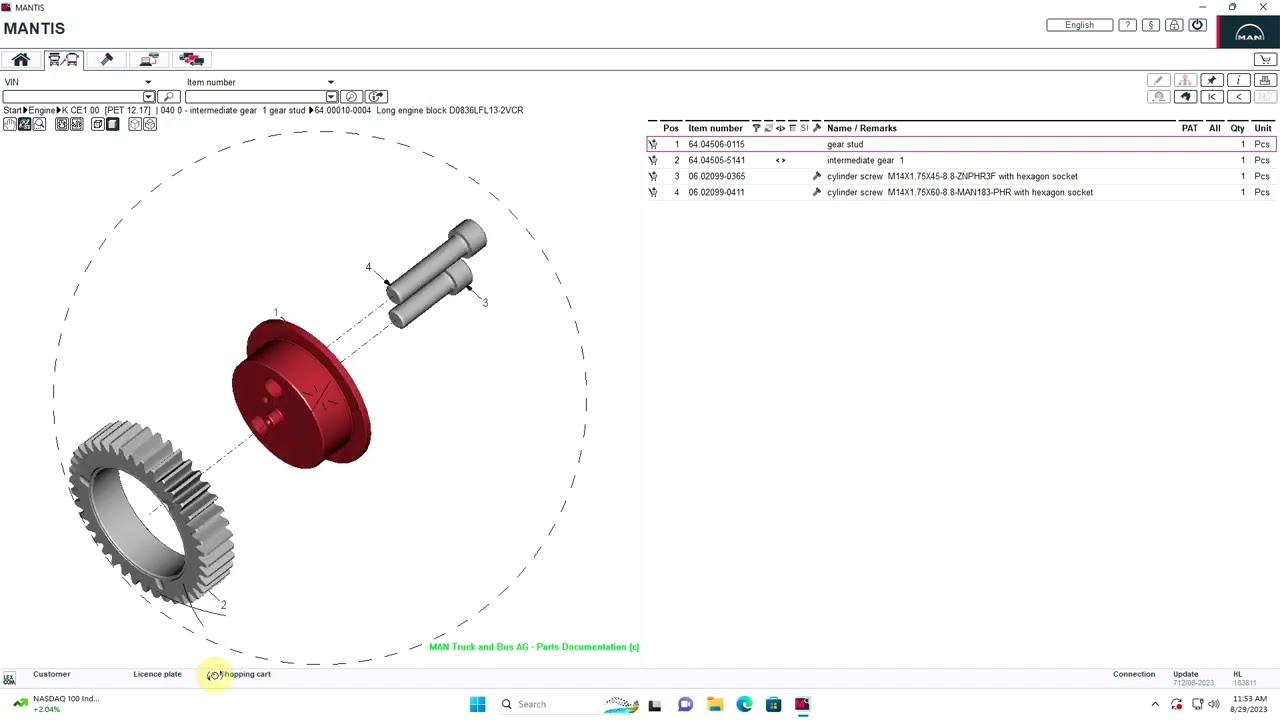Open the truck and bus vehicle tab
1280x720 pixels.
point(63,60)
